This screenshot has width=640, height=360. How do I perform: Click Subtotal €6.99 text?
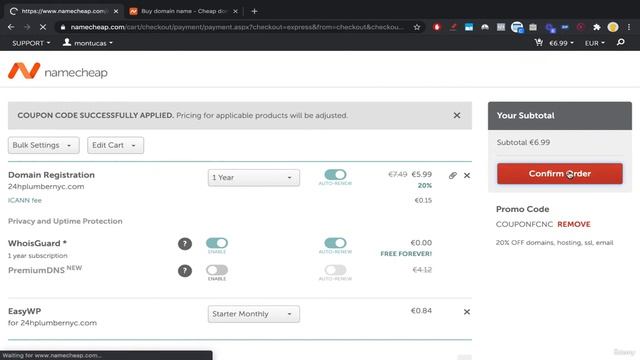coord(523,142)
